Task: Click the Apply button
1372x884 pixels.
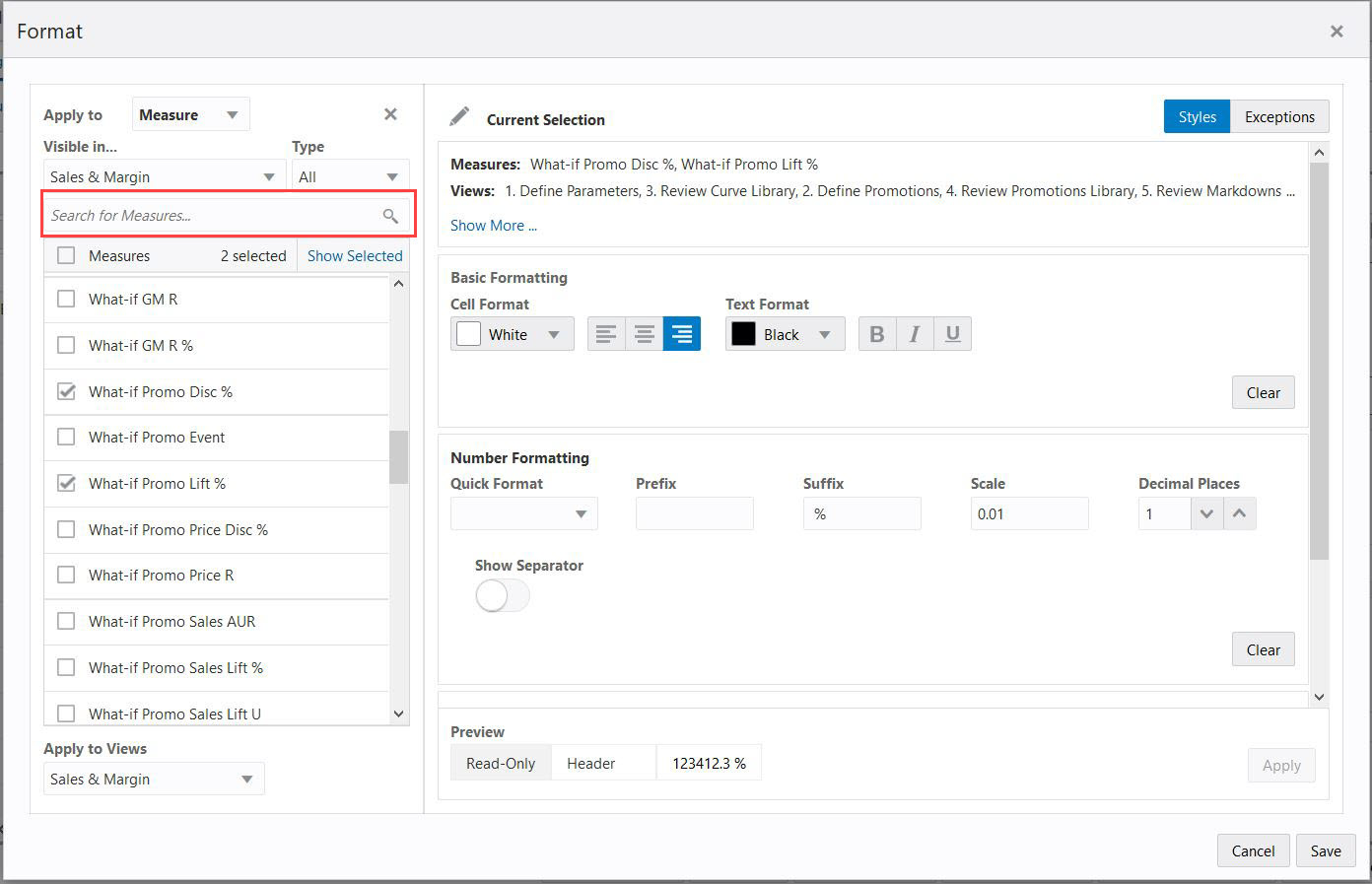Action: click(x=1281, y=765)
